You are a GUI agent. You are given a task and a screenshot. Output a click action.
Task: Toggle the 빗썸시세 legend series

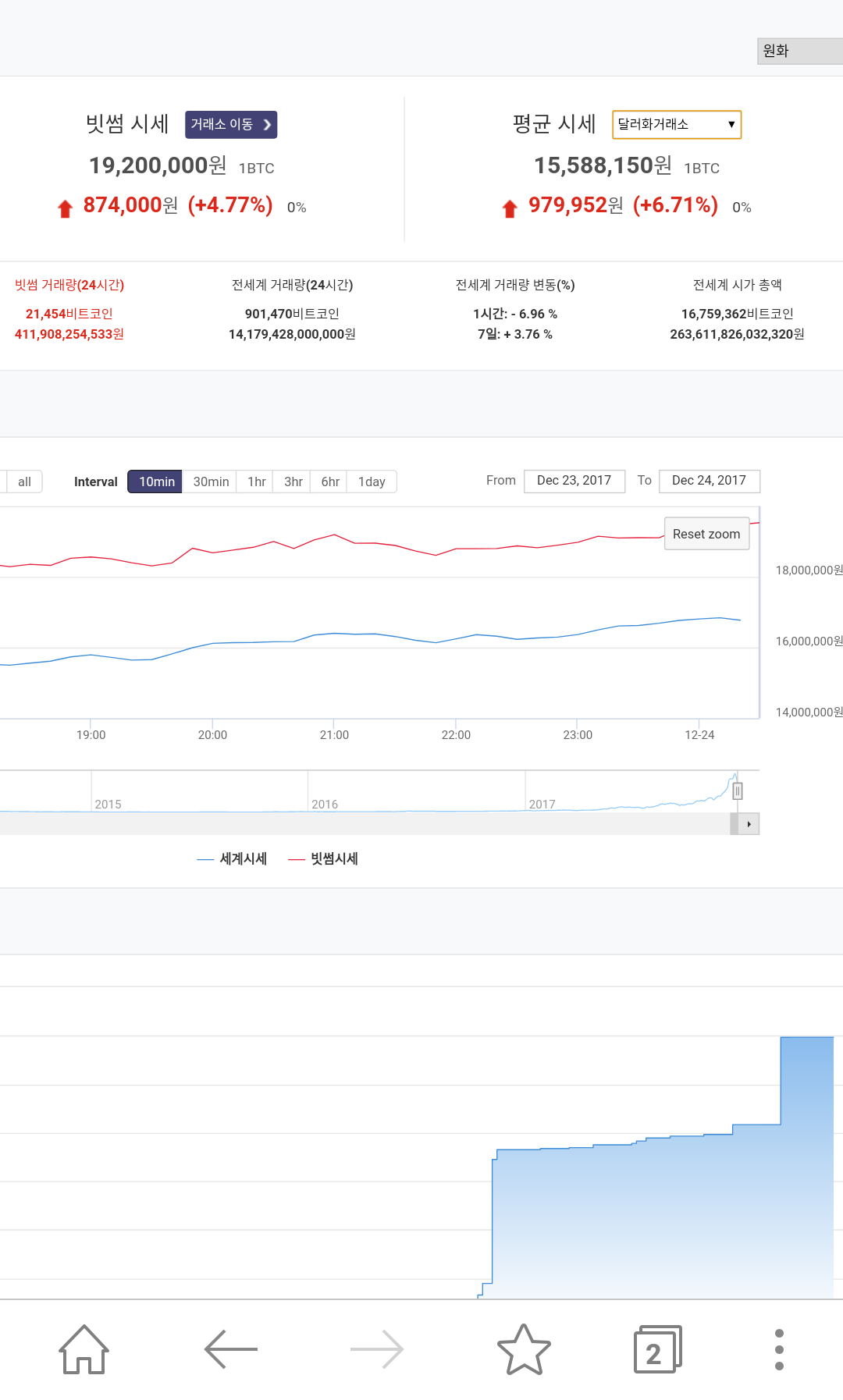[x=324, y=858]
